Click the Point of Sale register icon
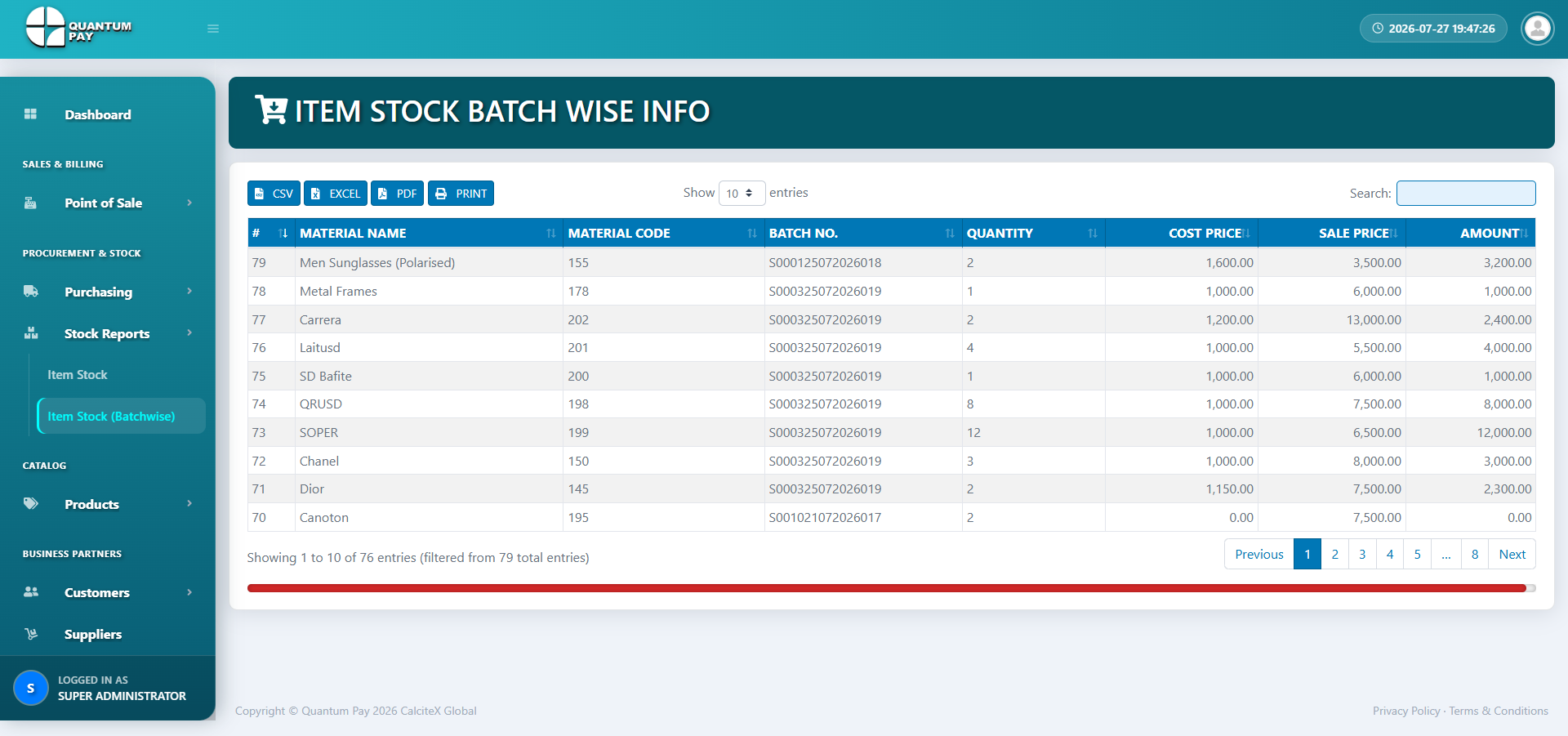This screenshot has width=1568, height=736. click(x=30, y=203)
